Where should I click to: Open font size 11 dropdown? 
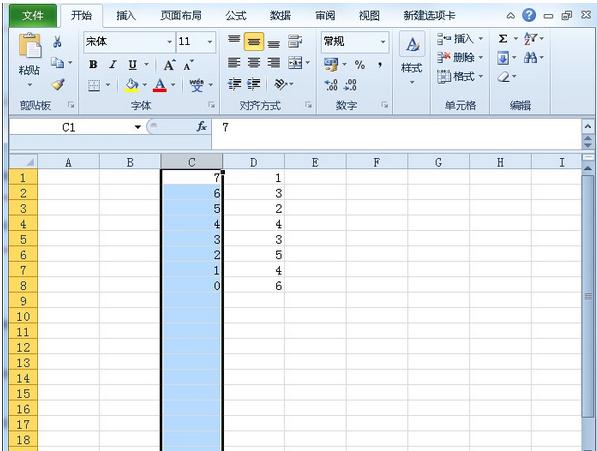(210, 41)
